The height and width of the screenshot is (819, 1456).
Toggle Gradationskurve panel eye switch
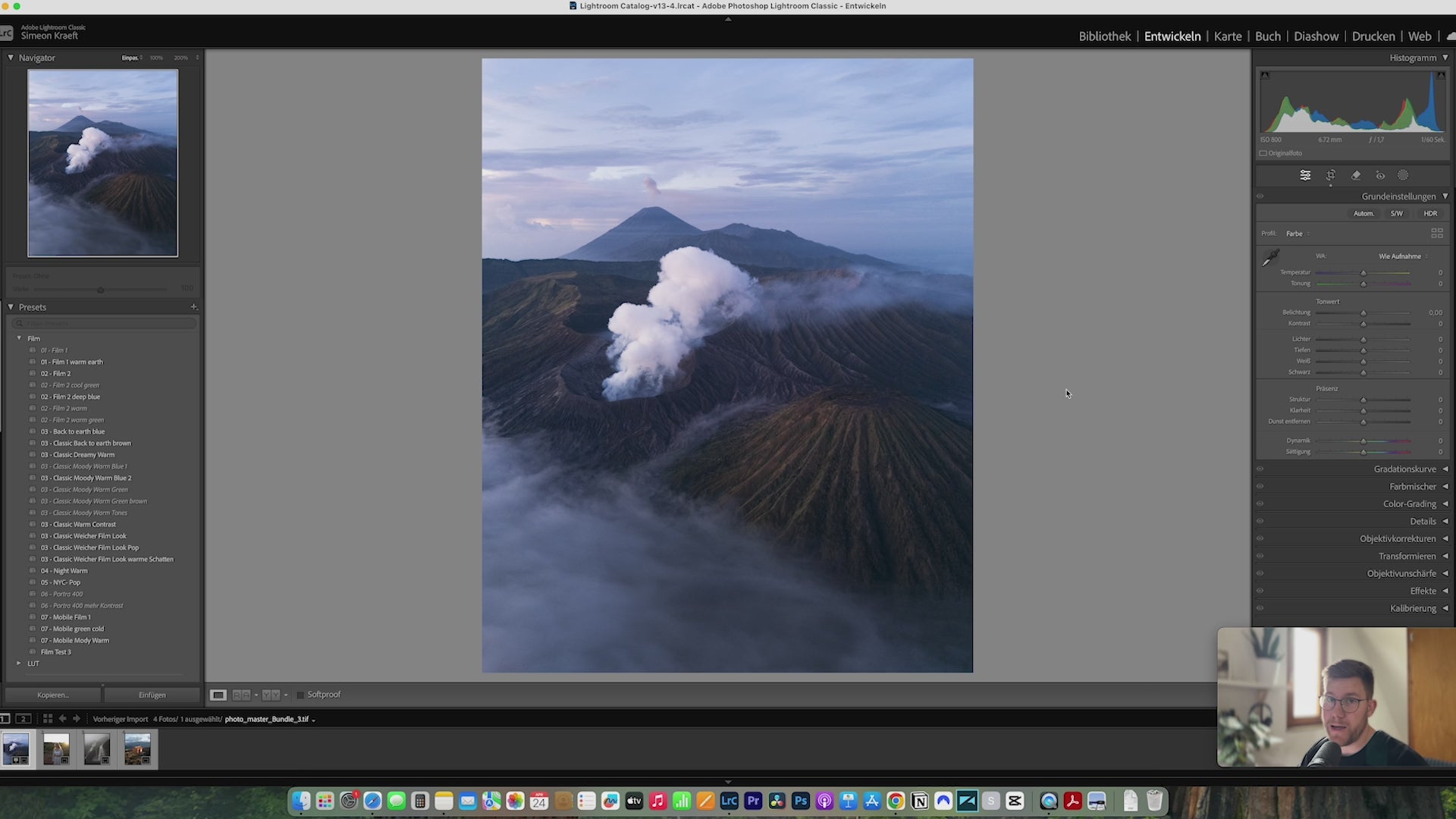[1260, 469]
